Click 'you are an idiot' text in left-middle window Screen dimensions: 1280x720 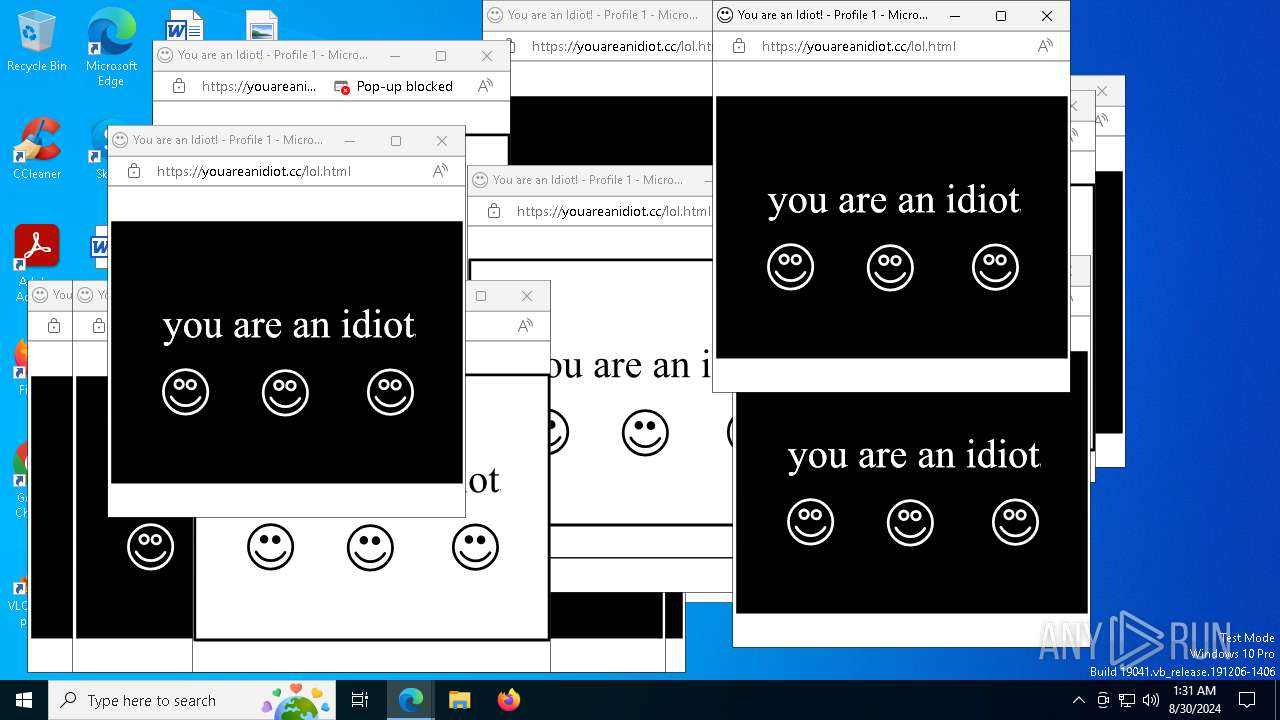(x=289, y=326)
